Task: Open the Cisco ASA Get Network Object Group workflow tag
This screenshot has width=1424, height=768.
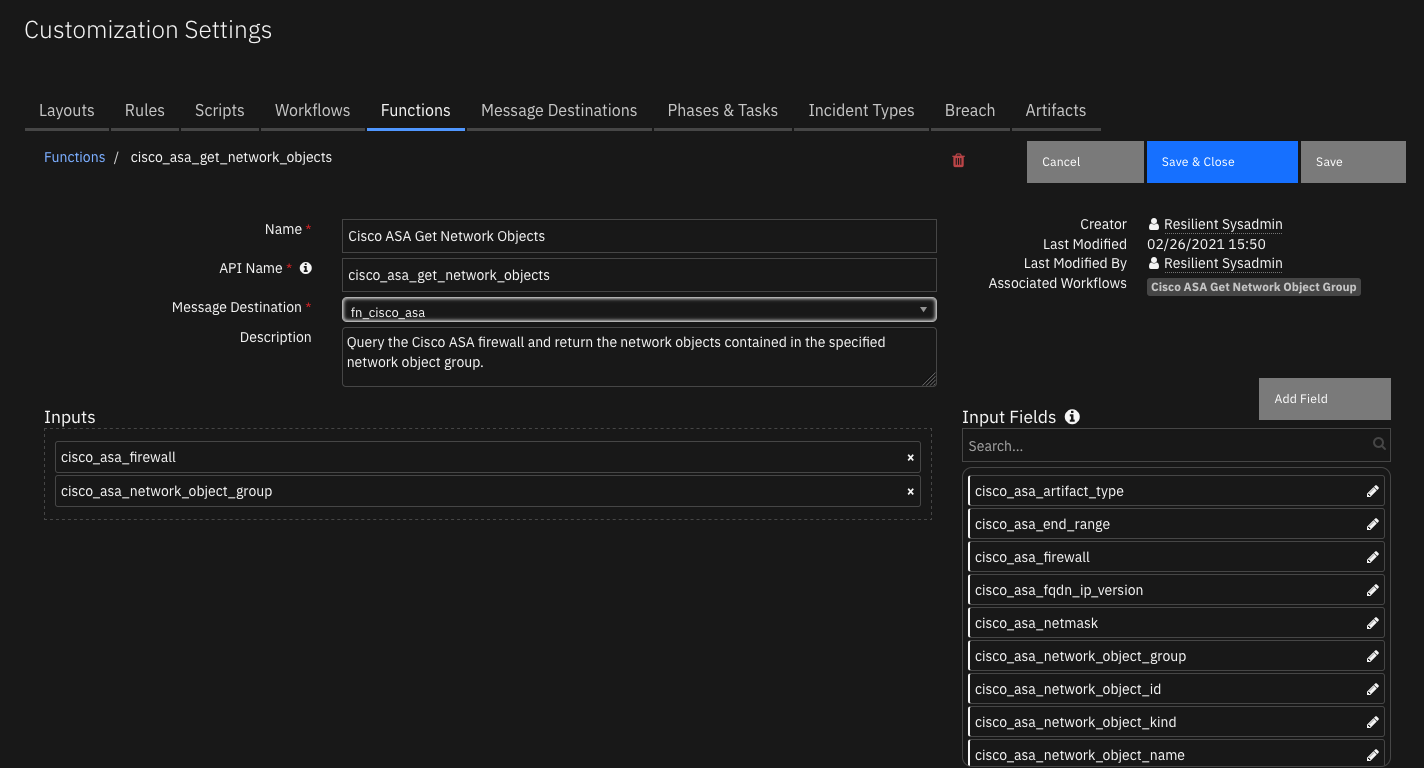Action: click(x=1254, y=287)
